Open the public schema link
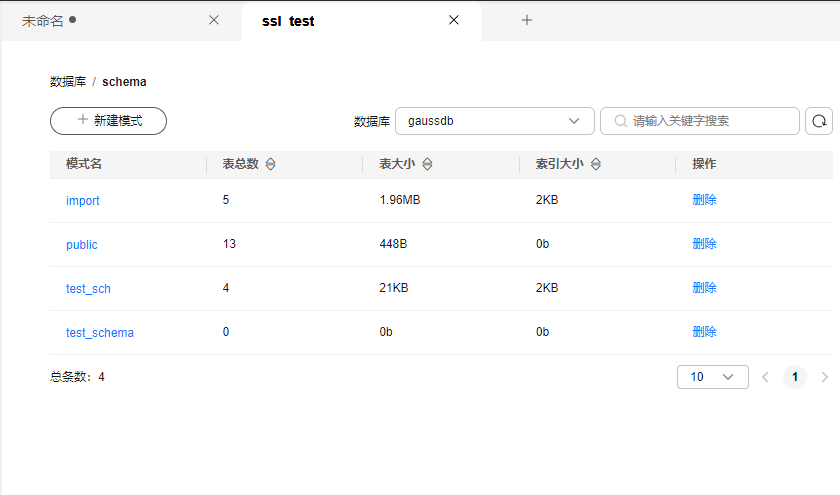The height and width of the screenshot is (495, 840). coord(82,244)
